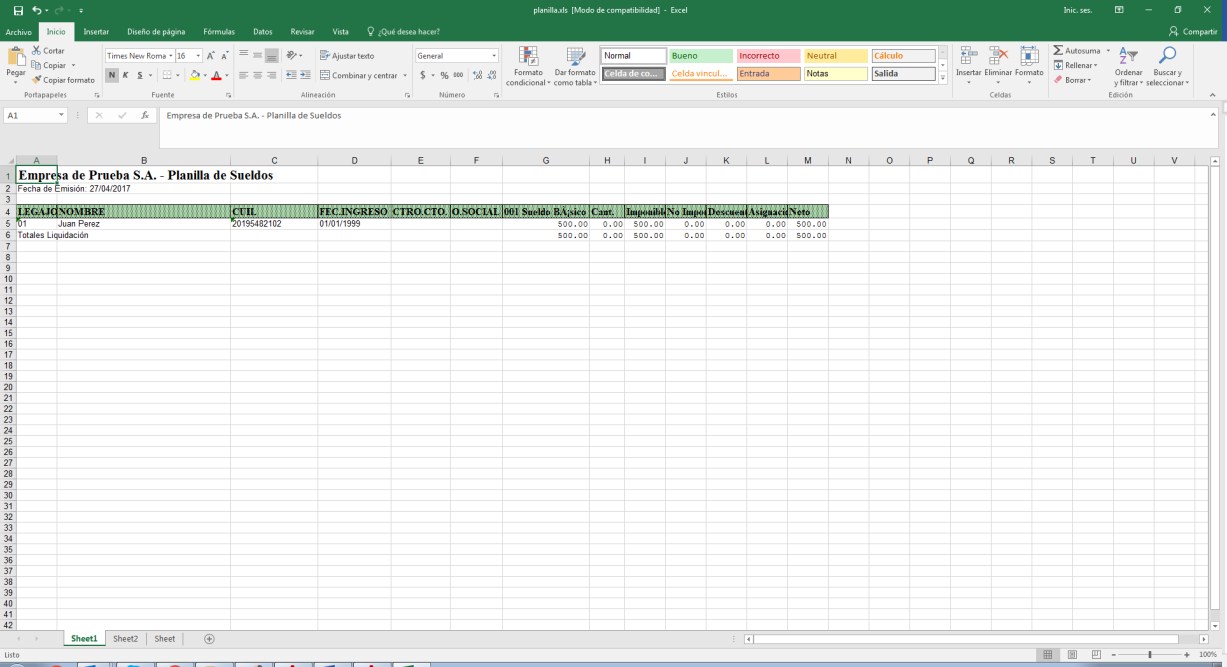The width and height of the screenshot is (1227, 667).
Task: Click the Copiar formato paintbrush
Action: coord(37,80)
